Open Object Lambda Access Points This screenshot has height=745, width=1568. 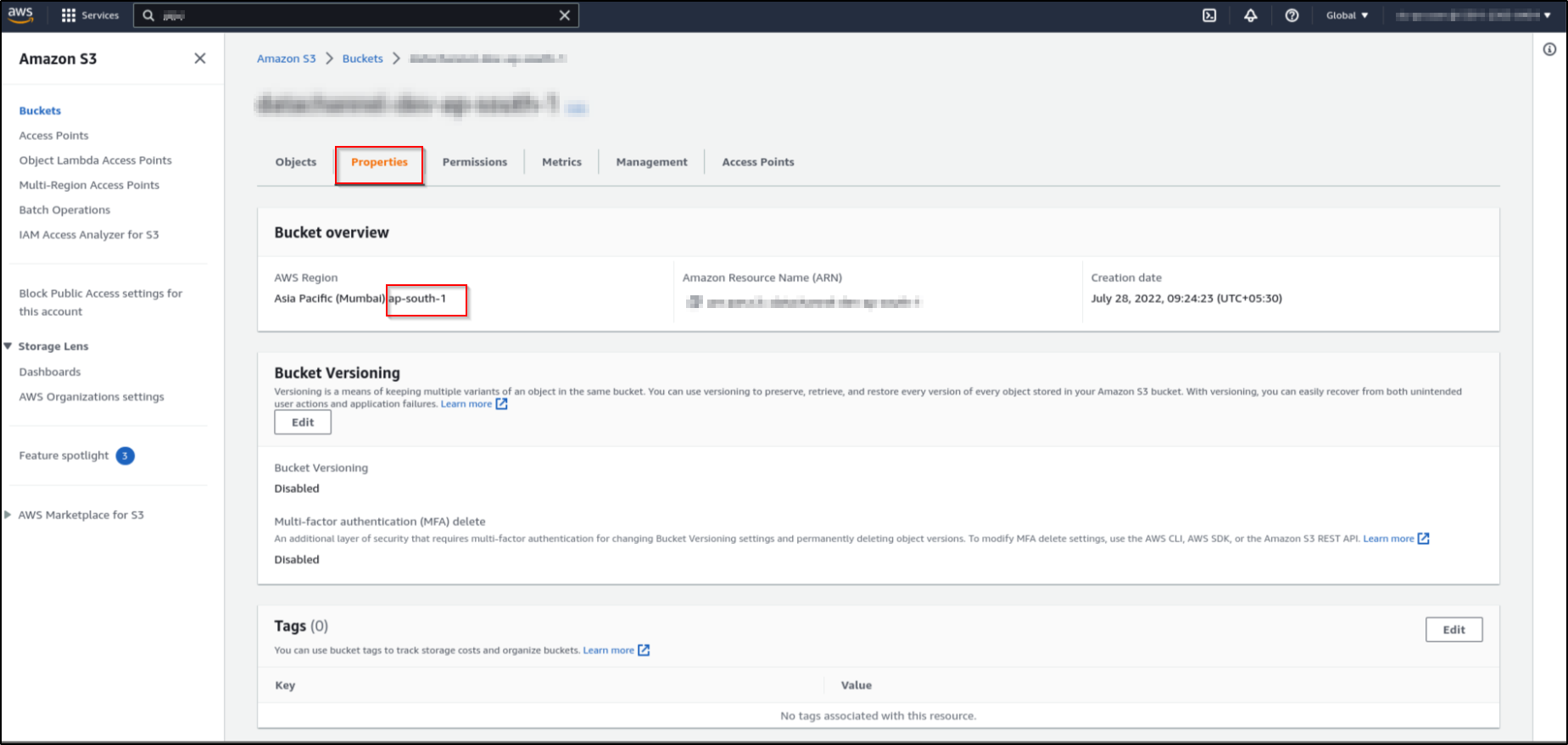95,160
